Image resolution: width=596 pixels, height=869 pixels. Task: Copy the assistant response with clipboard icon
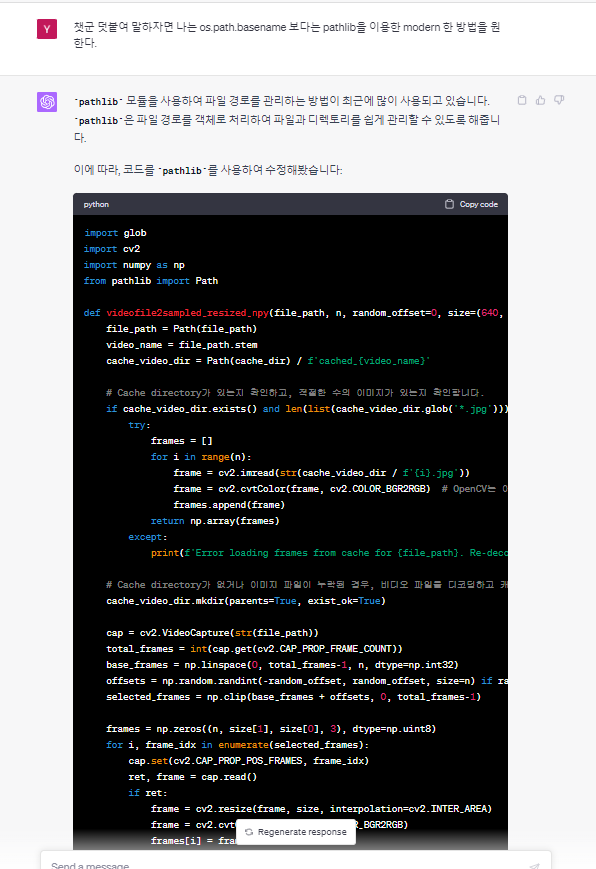coord(522,100)
